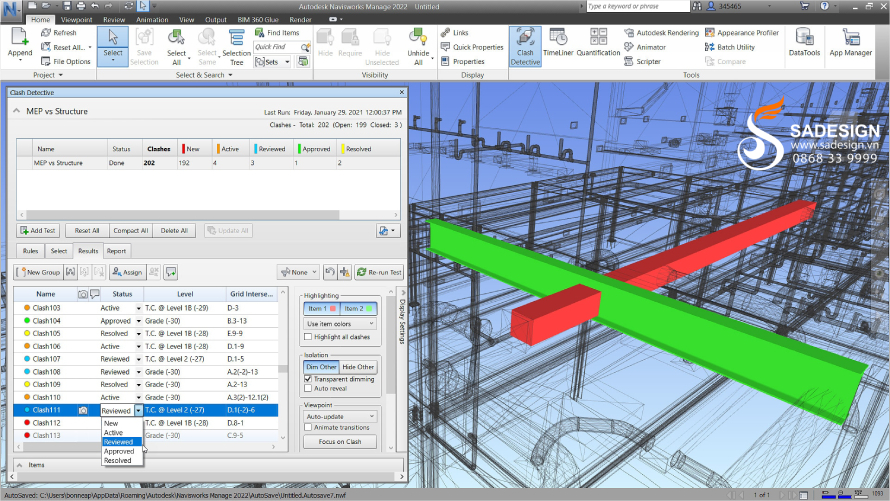
Task: Toggle Transparent dimming checkbox
Action: click(308, 379)
